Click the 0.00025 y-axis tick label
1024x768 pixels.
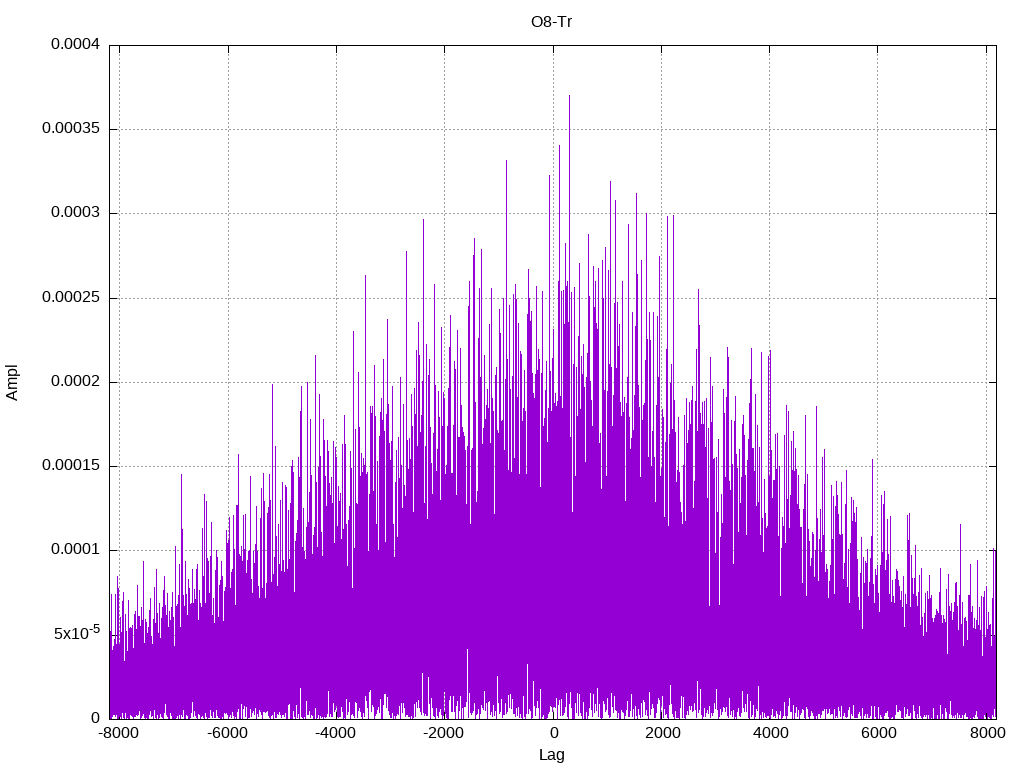click(x=71, y=298)
